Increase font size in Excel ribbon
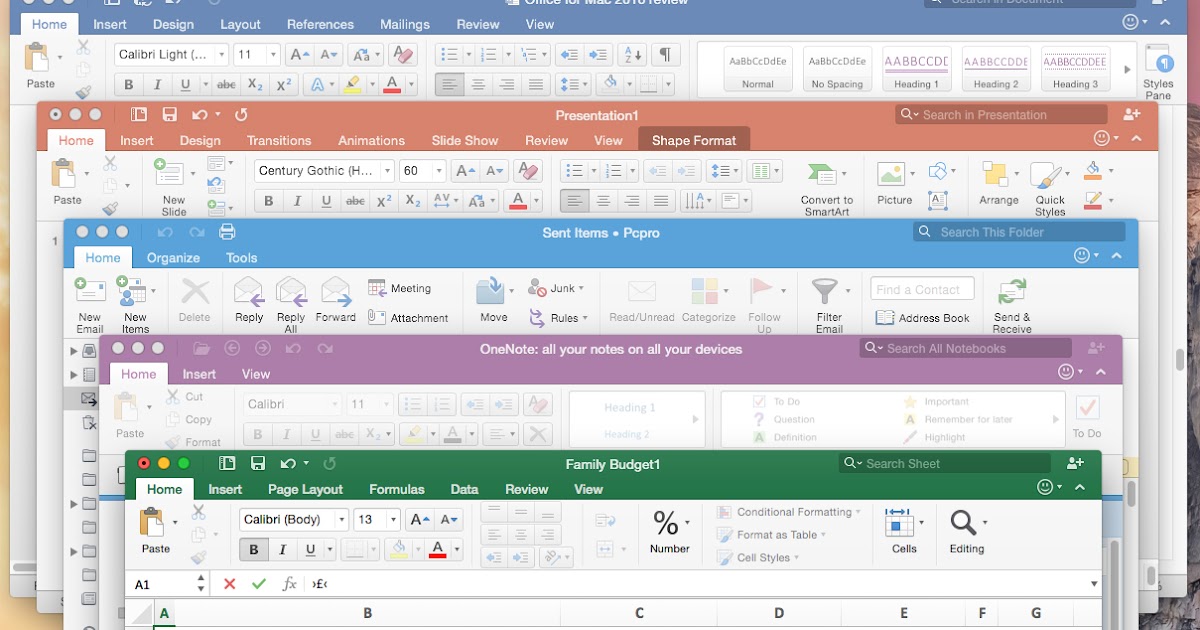This screenshot has height=630, width=1200. pos(420,520)
